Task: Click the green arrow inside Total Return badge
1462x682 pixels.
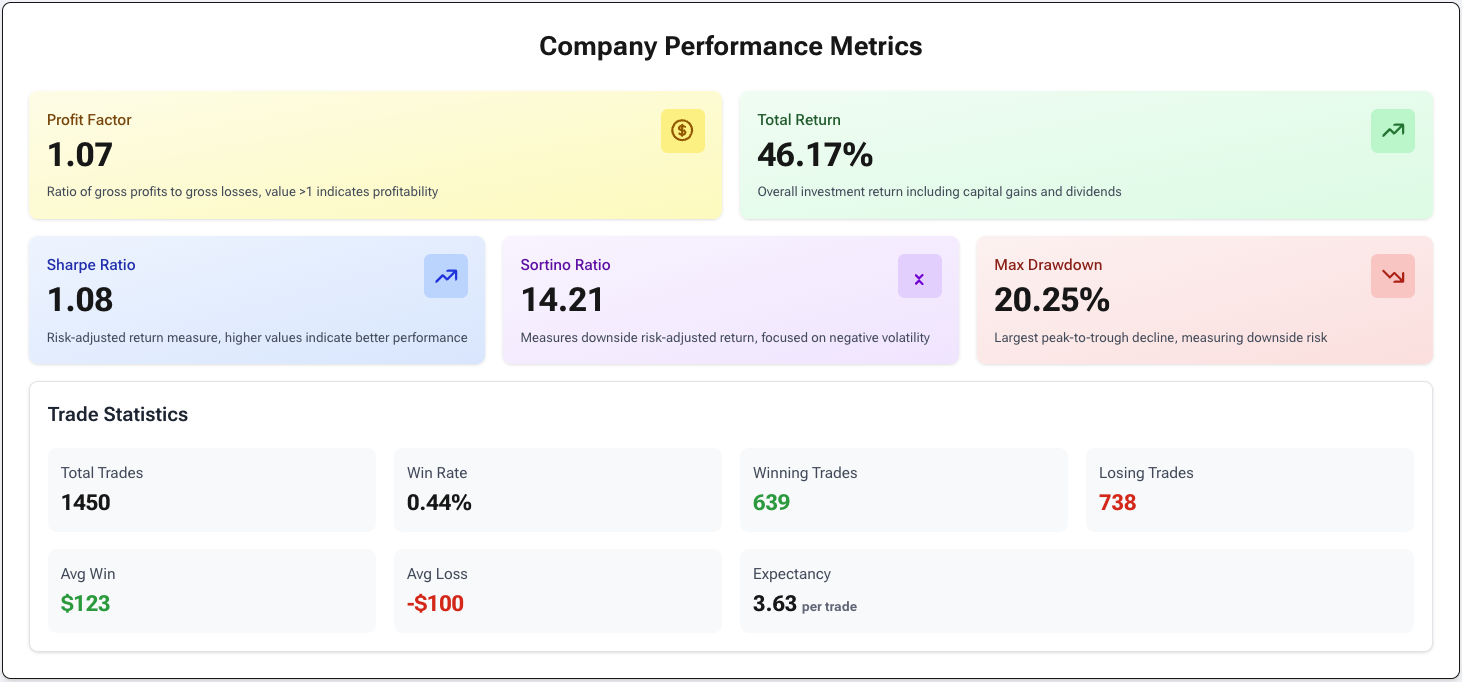Action: pyautogui.click(x=1392, y=130)
